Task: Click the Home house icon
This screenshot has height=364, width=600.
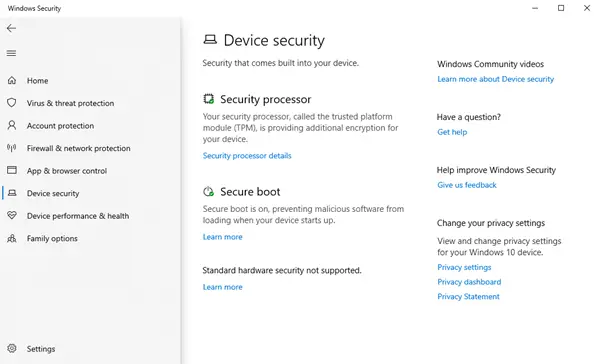Action: click(12, 80)
